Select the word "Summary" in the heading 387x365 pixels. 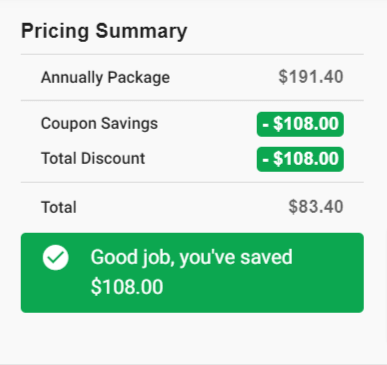141,31
